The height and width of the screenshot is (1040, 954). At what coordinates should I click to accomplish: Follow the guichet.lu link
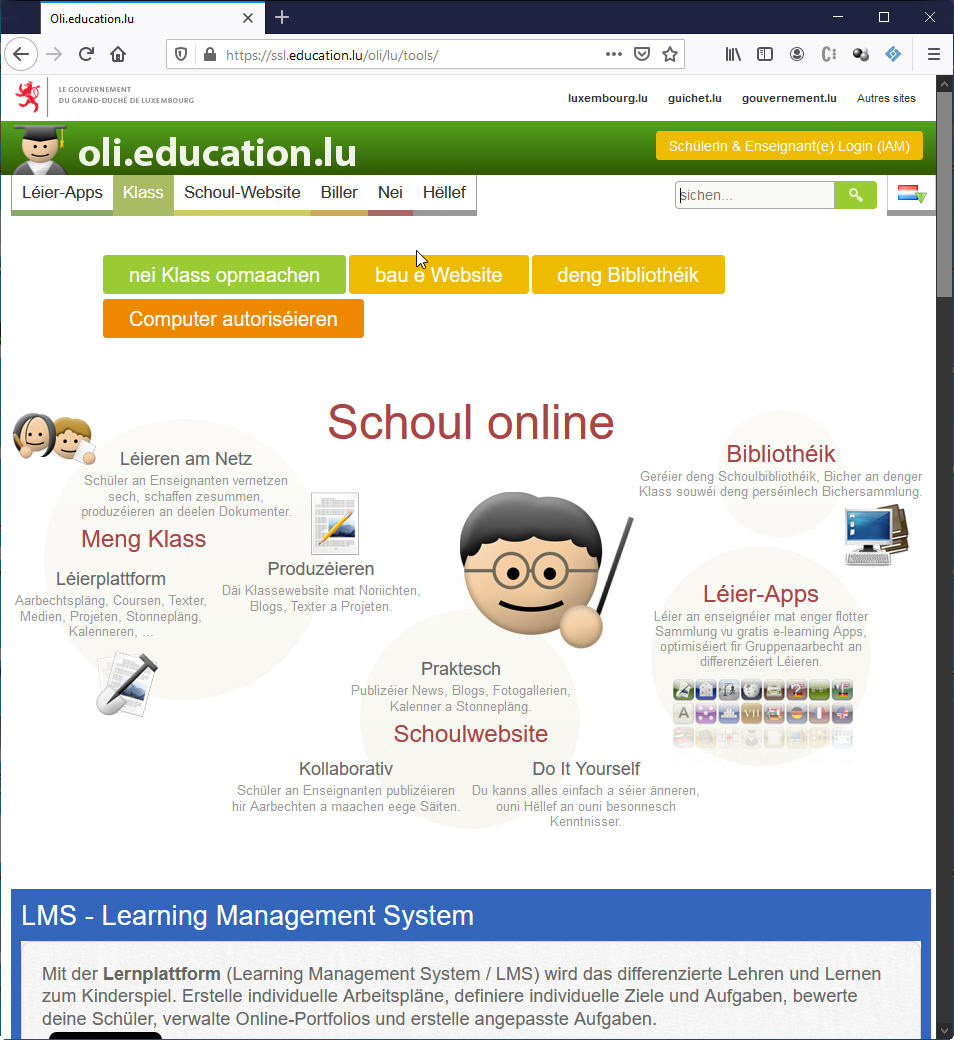[695, 98]
